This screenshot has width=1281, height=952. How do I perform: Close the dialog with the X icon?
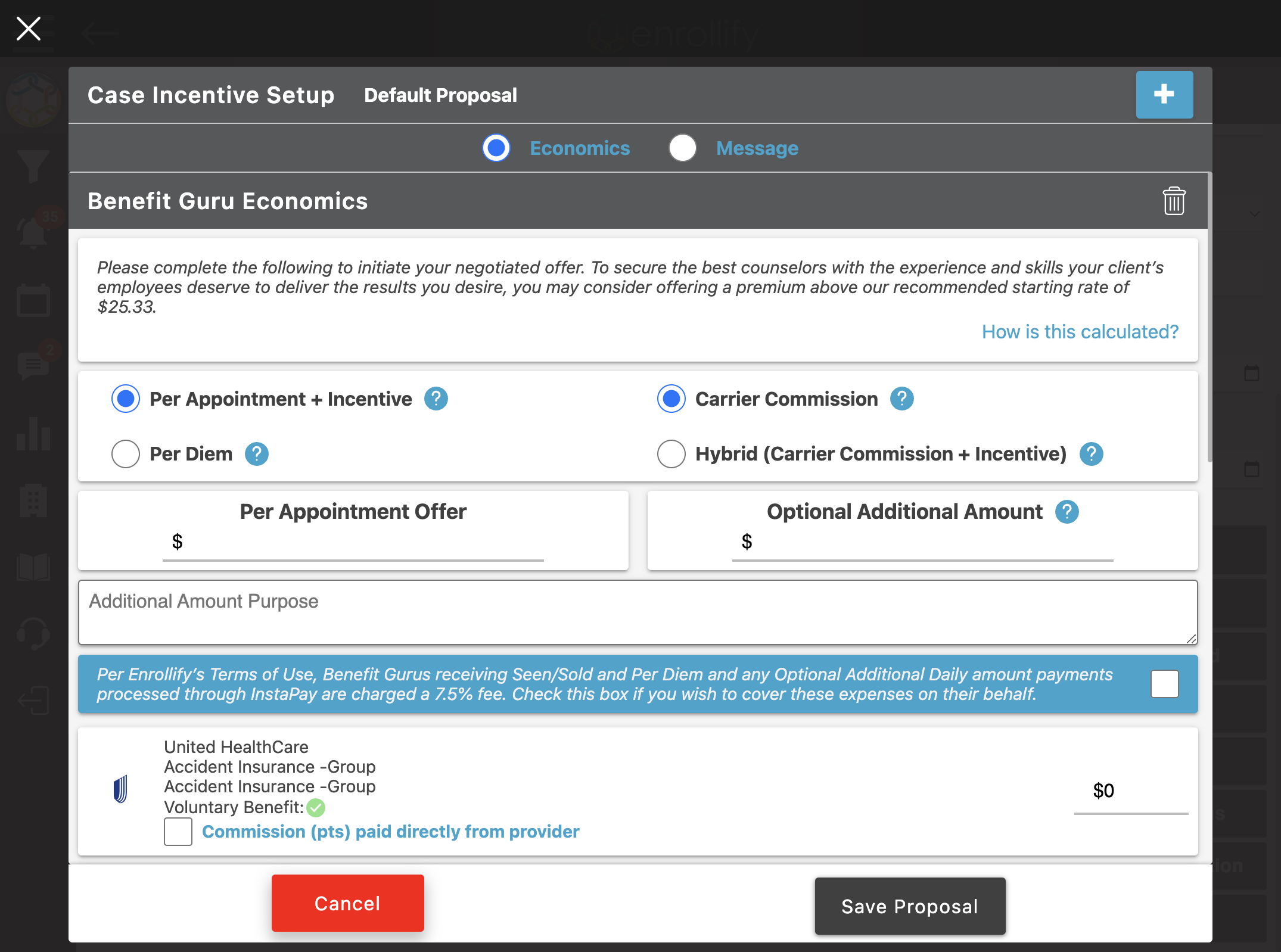(x=29, y=29)
